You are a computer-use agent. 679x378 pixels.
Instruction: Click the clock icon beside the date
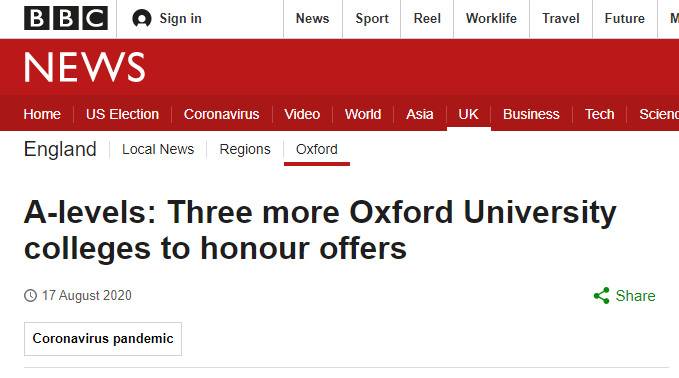(30, 296)
